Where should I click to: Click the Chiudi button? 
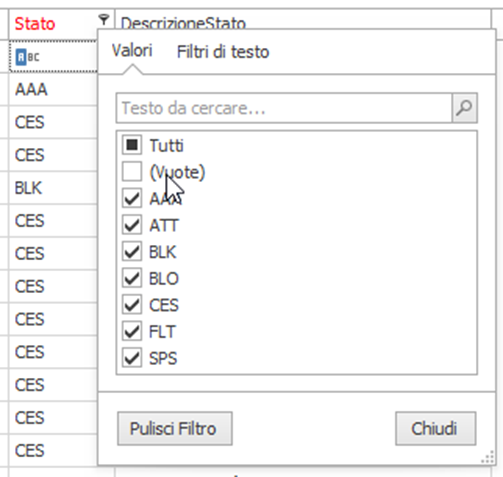coord(435,429)
